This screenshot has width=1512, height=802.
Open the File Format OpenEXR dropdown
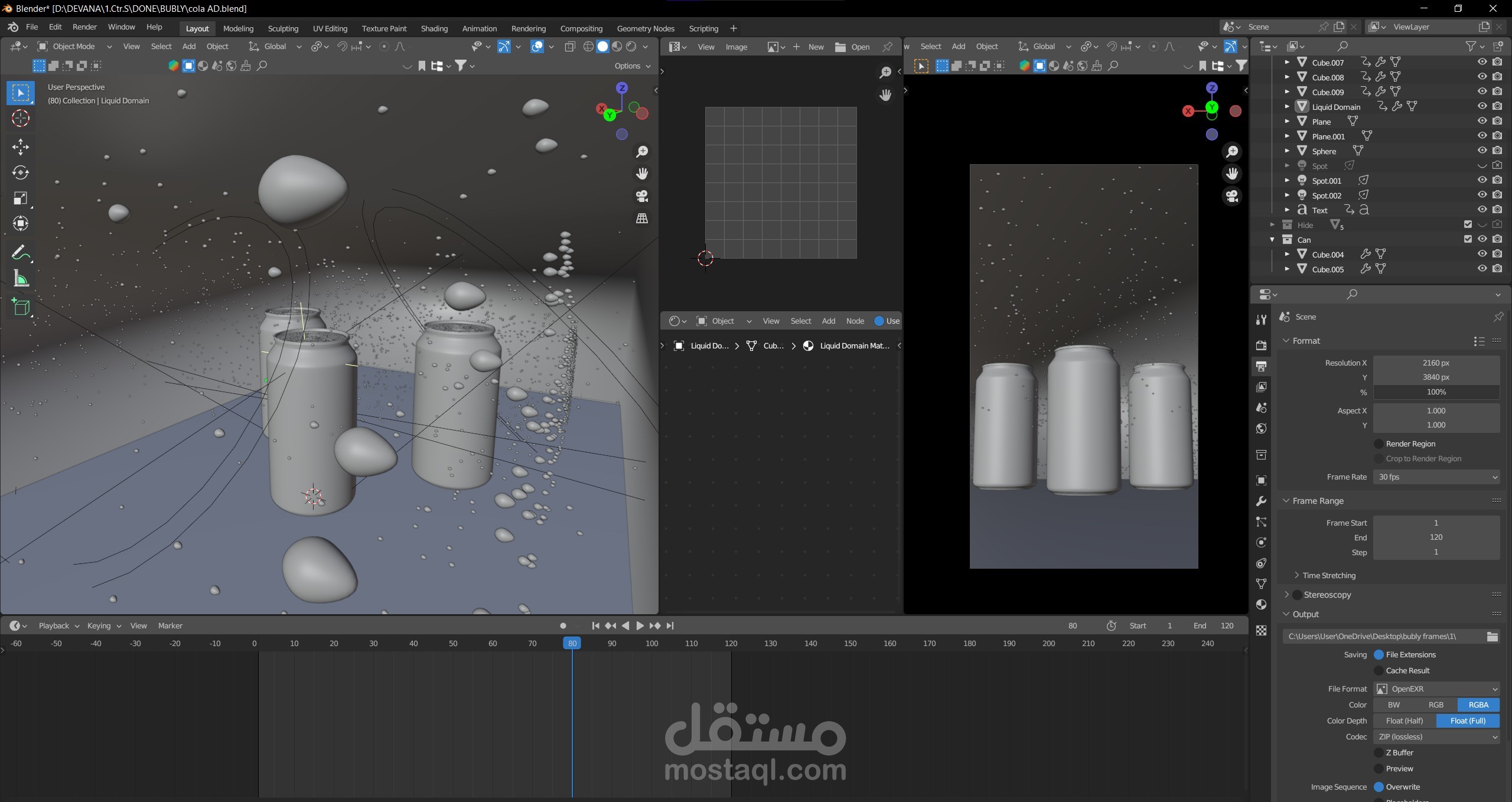(1436, 689)
